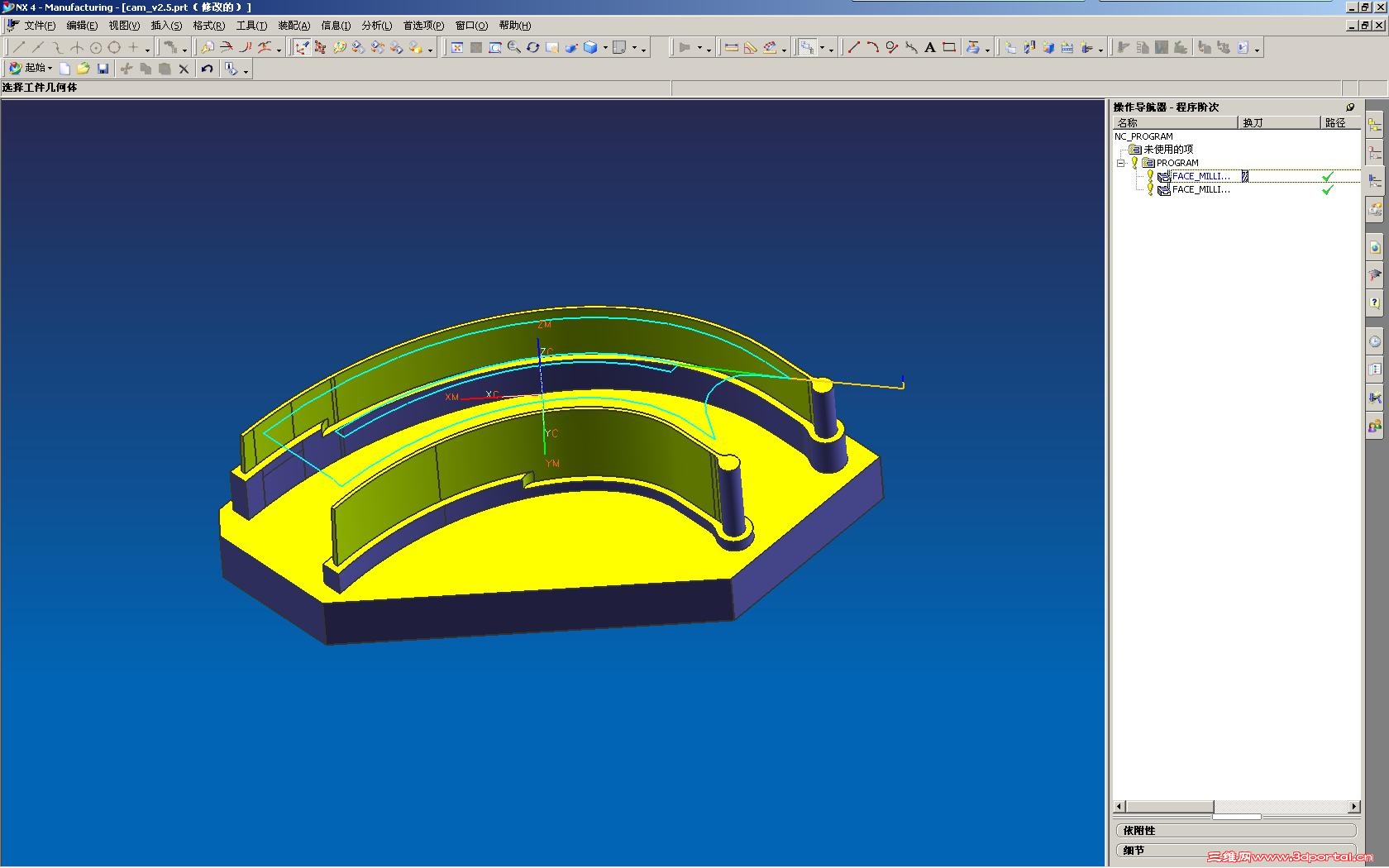The width and height of the screenshot is (1389, 868).
Task: Click the navigator scrollbar left arrow
Action: 1119,807
